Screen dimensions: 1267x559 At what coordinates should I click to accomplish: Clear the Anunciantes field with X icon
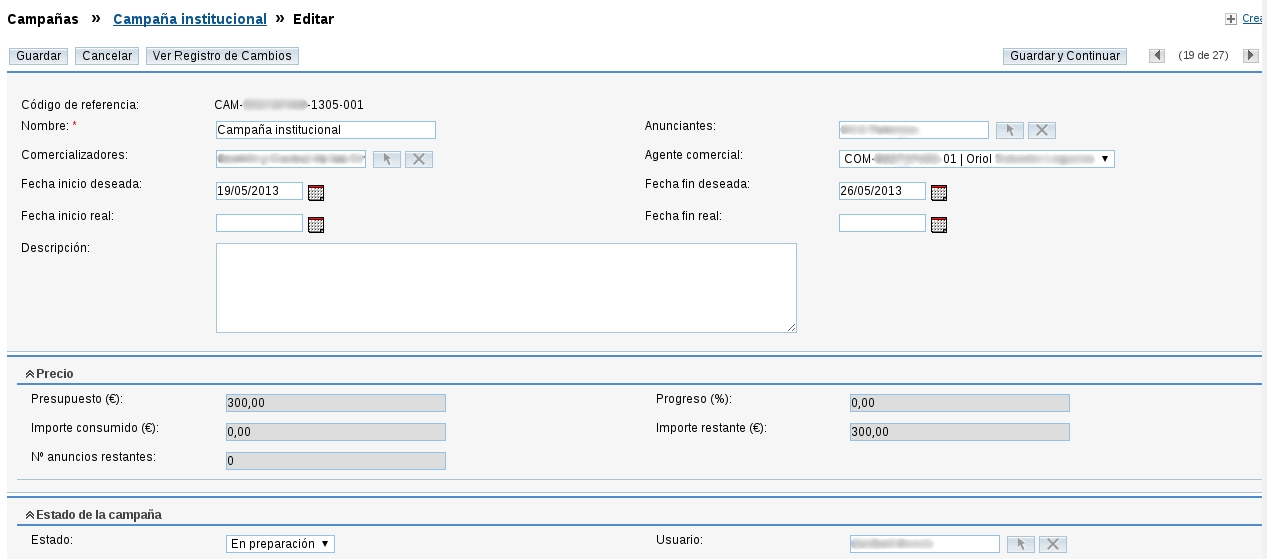pos(1042,130)
